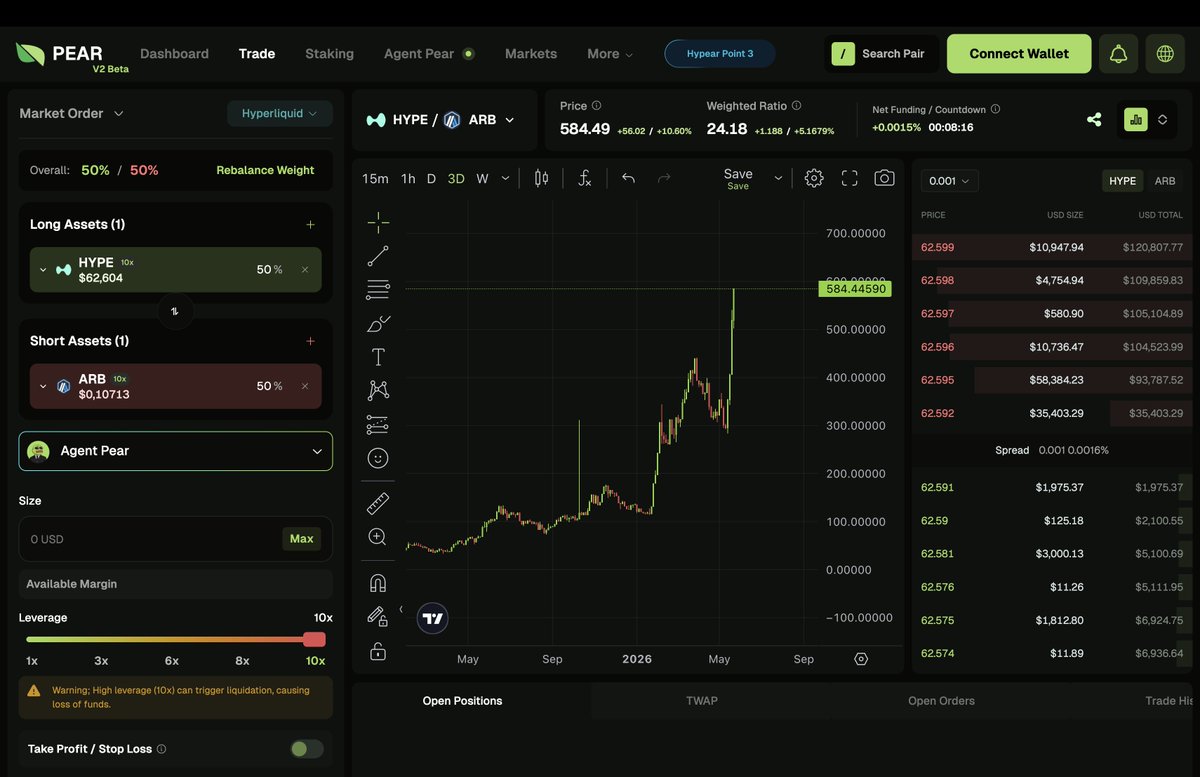Open the Hypear Point 3 badge
This screenshot has width=1200, height=777.
[720, 54]
